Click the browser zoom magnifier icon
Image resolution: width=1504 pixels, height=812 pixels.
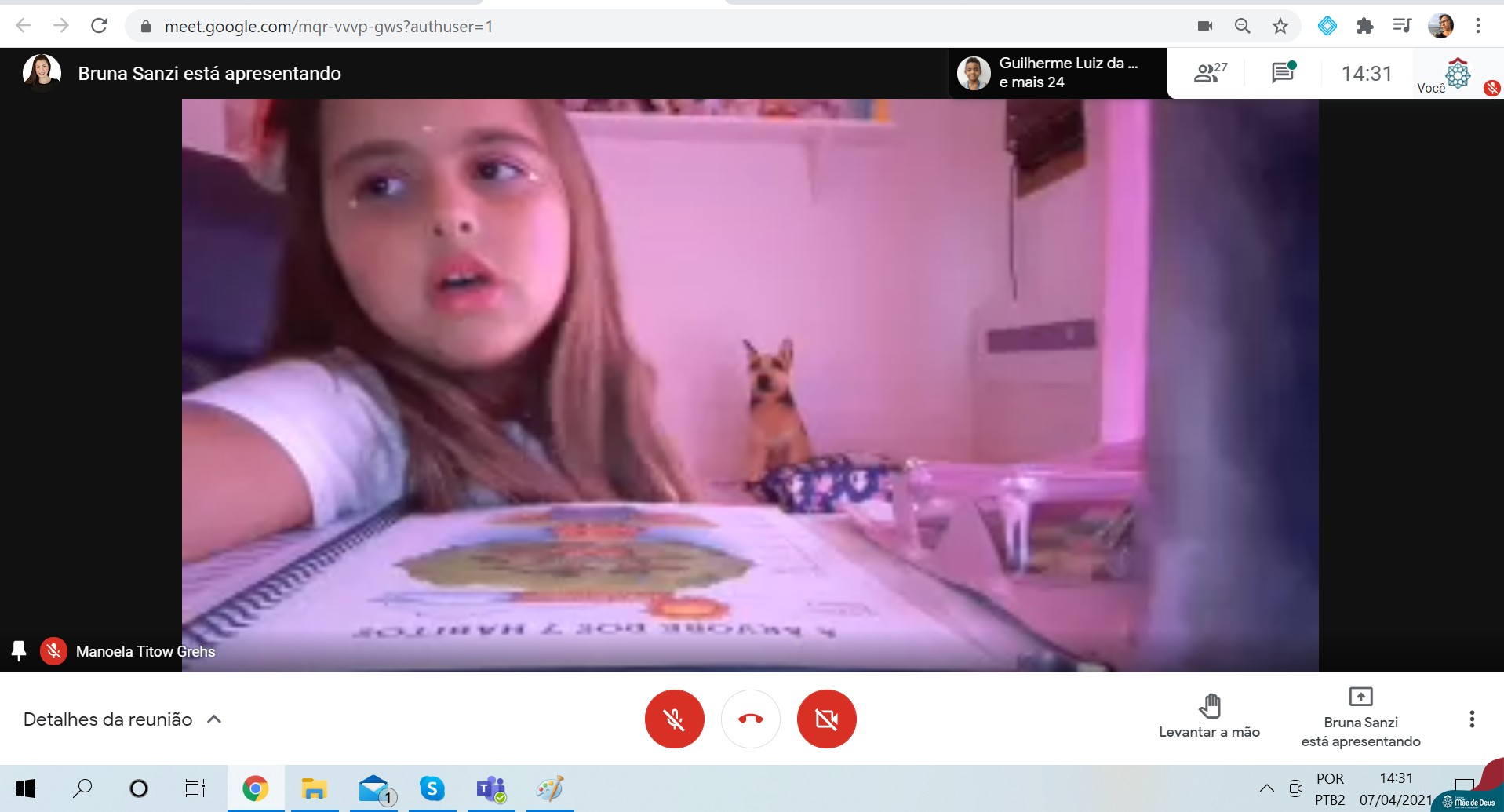[1242, 26]
